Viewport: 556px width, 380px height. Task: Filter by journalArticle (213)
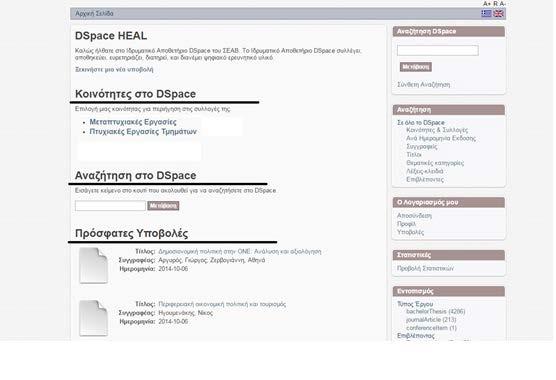point(431,320)
